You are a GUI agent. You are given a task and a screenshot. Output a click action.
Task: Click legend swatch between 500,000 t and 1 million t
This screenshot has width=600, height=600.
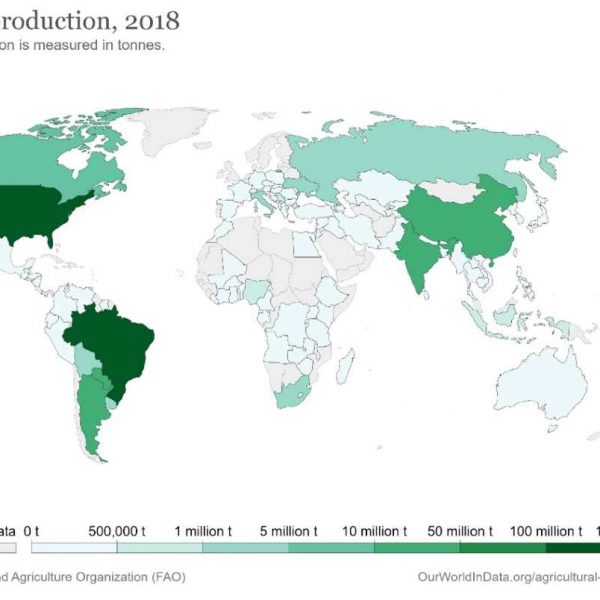click(159, 548)
